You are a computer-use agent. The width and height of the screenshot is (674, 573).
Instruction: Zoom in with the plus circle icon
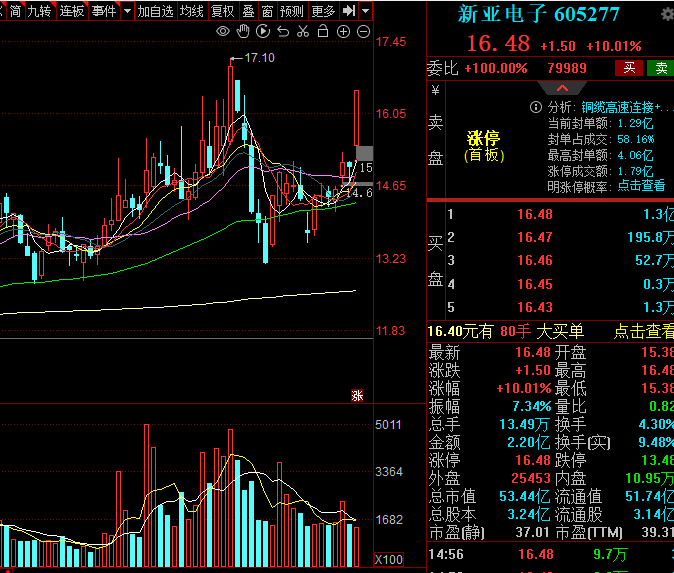[343, 31]
